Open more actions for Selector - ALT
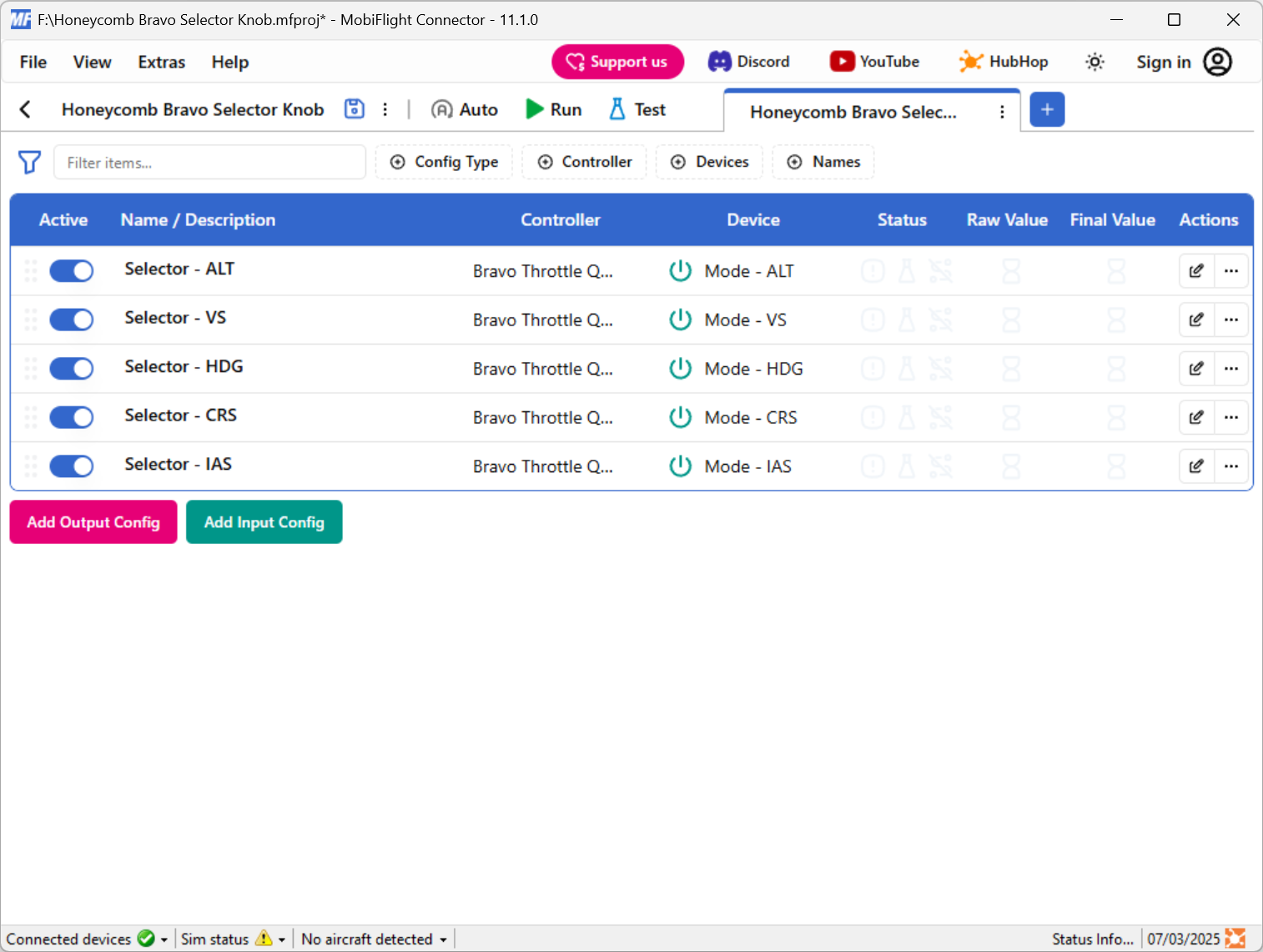Screen dimensions: 1263x952 pyautogui.click(x=1231, y=271)
